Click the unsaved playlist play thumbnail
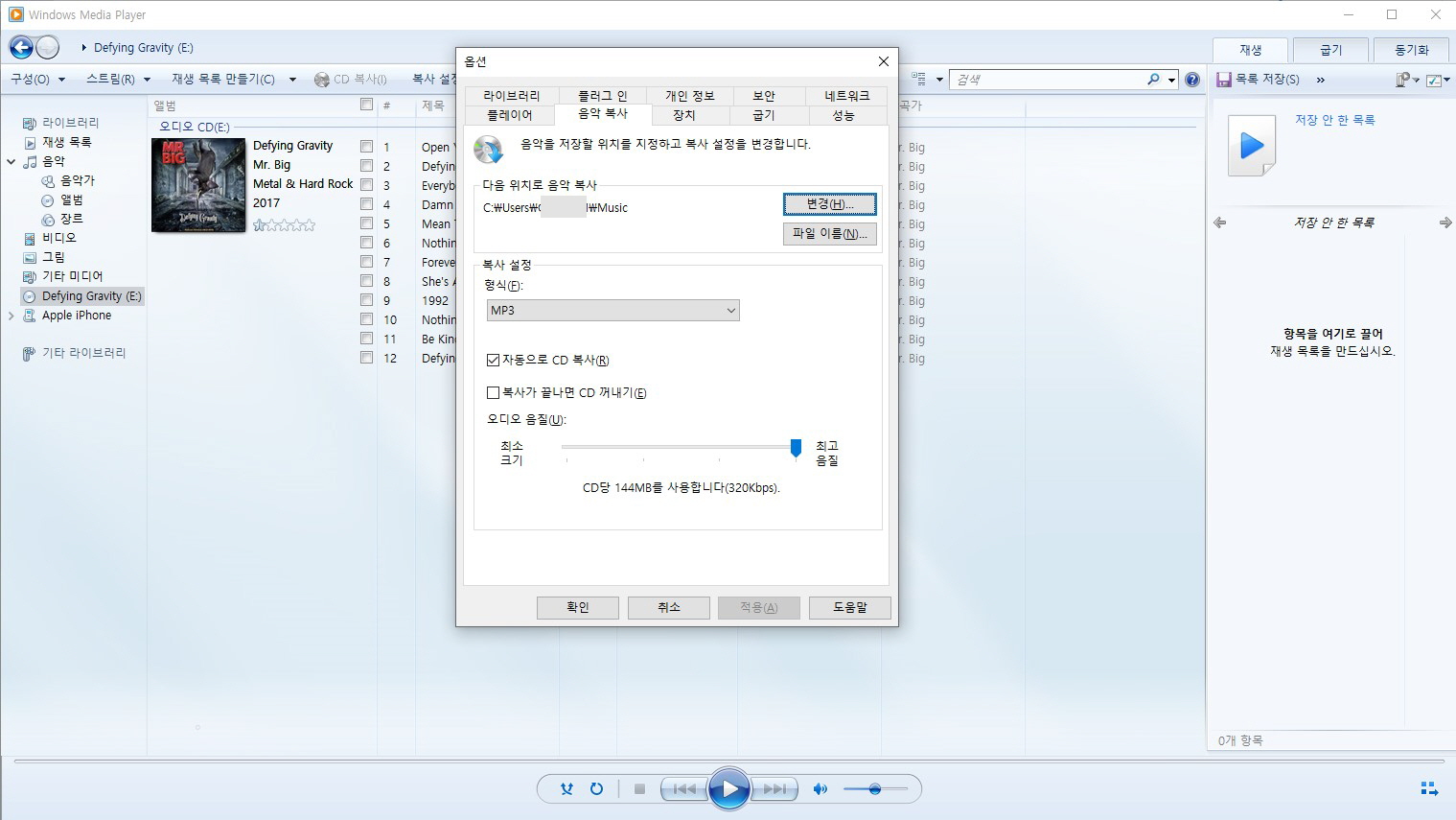 (1252, 146)
